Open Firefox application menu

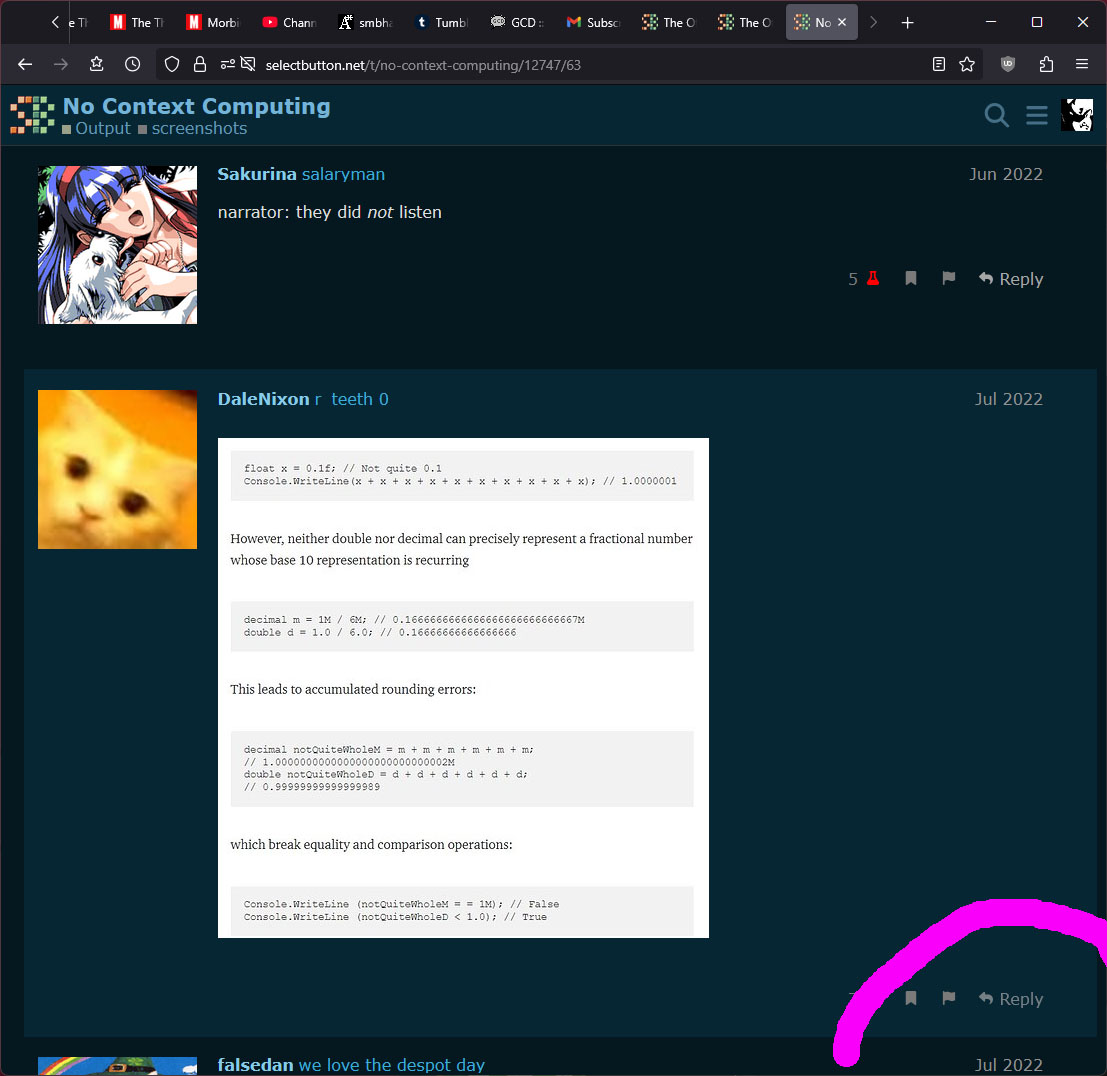1082,64
